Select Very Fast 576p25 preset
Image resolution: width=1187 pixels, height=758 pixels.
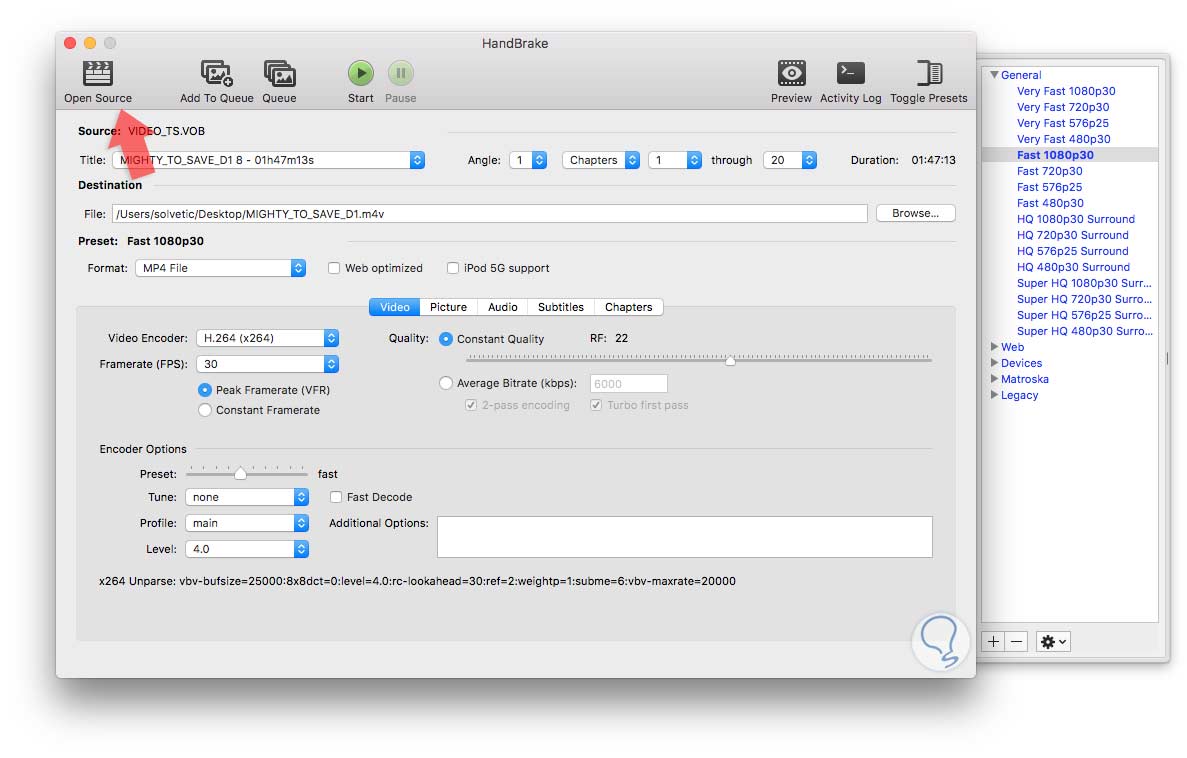click(1063, 123)
